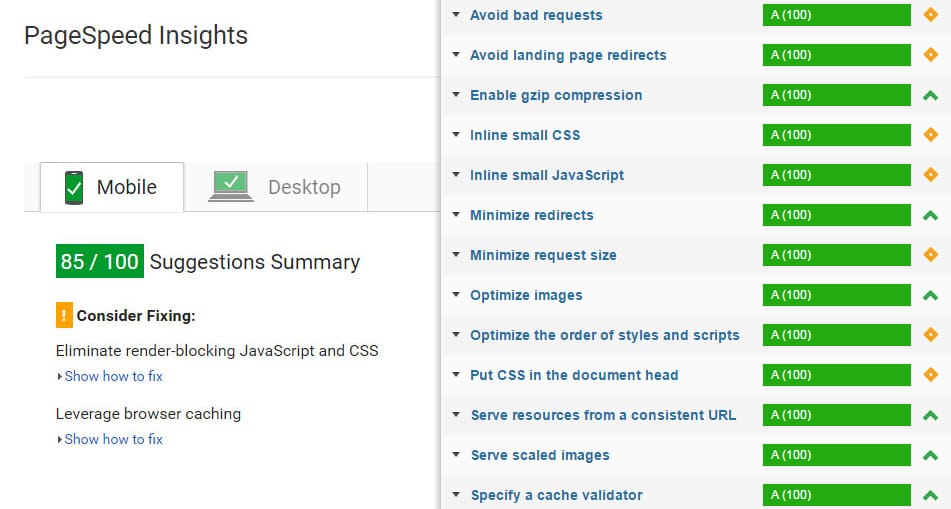
Task: Open the Put CSS in the document head link
Action: tap(574, 375)
